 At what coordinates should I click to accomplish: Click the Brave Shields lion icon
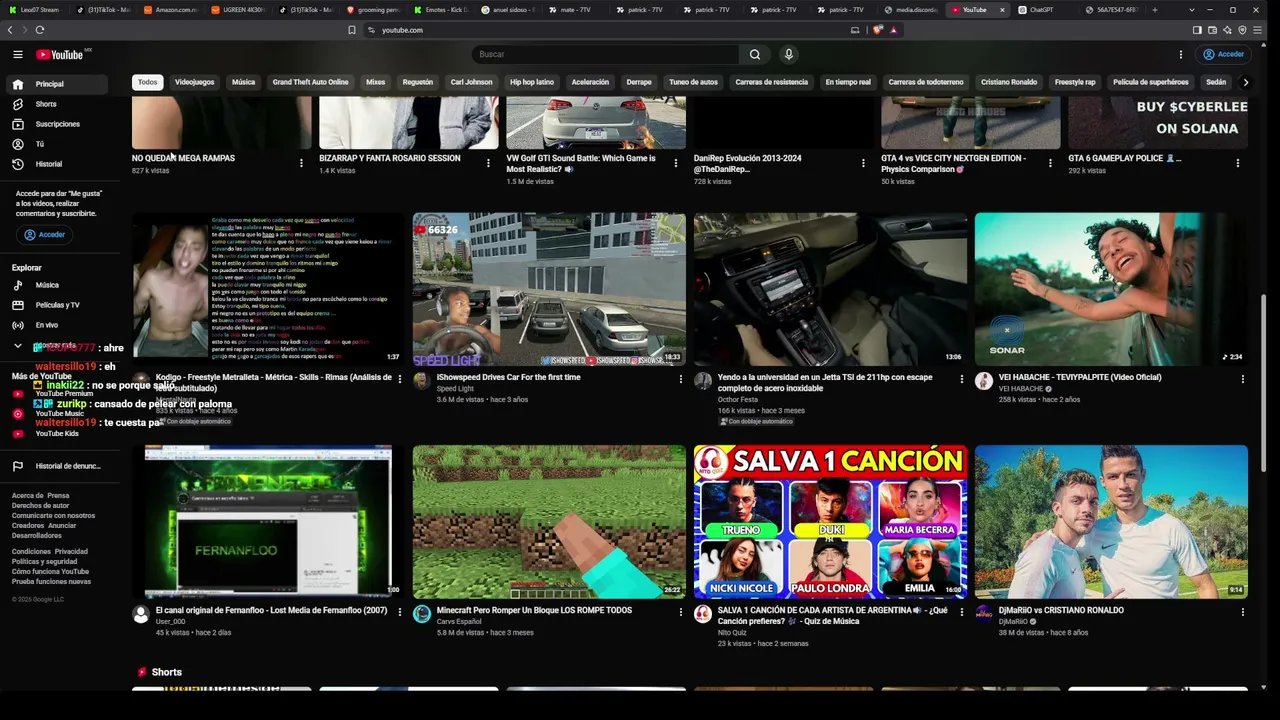click(879, 30)
